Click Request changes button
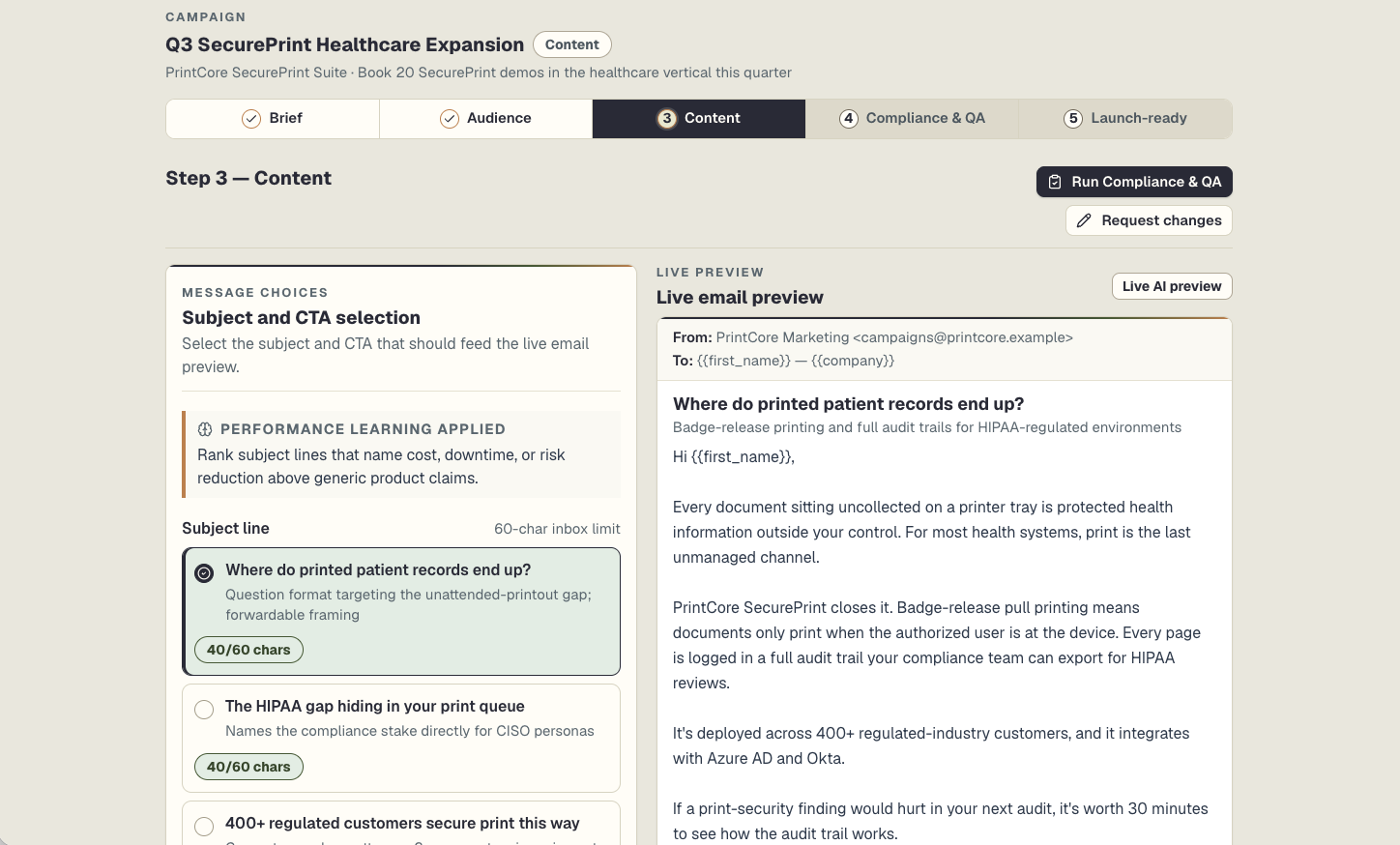The image size is (1400, 845). (1149, 220)
